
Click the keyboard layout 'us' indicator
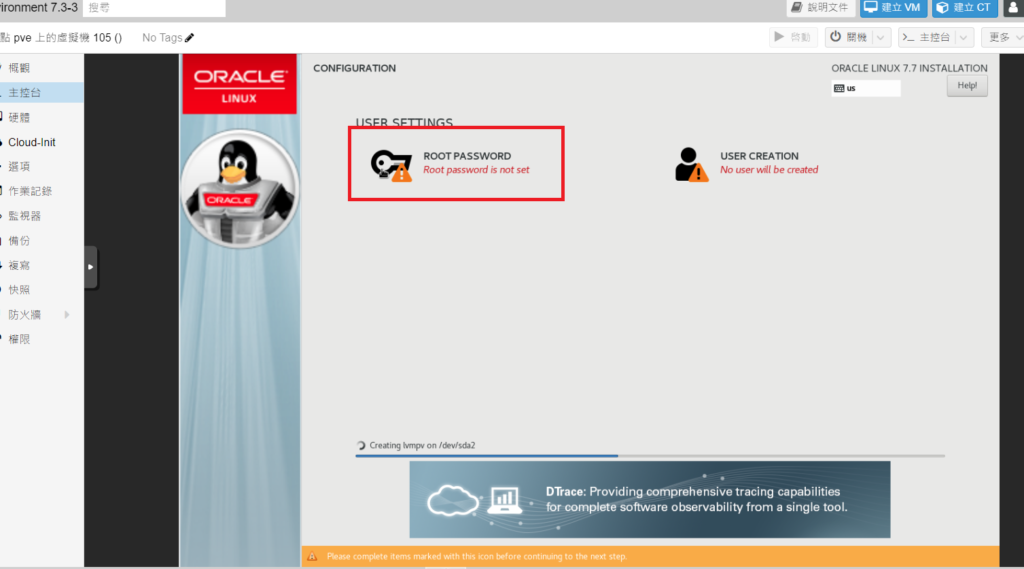[865, 88]
